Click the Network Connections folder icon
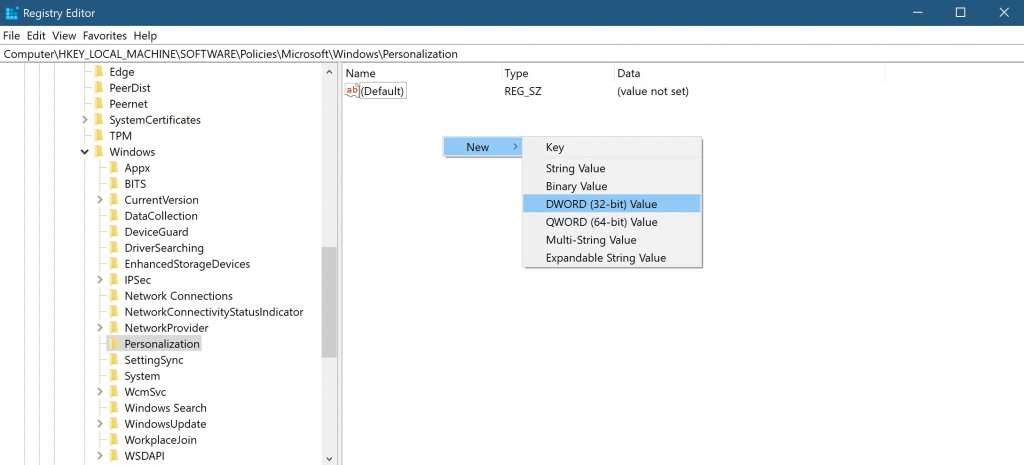The image size is (1024, 465). (x=114, y=296)
